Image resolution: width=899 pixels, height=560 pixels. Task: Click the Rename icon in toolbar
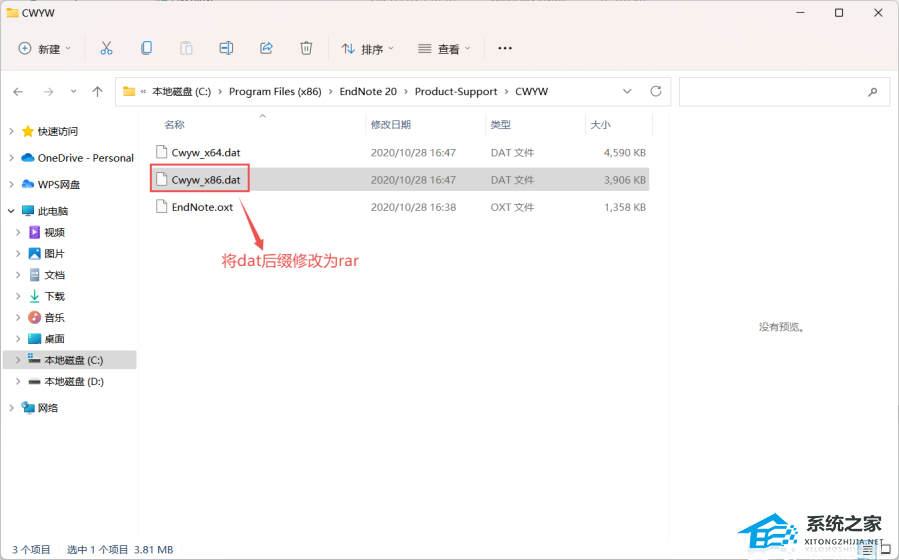coord(226,48)
